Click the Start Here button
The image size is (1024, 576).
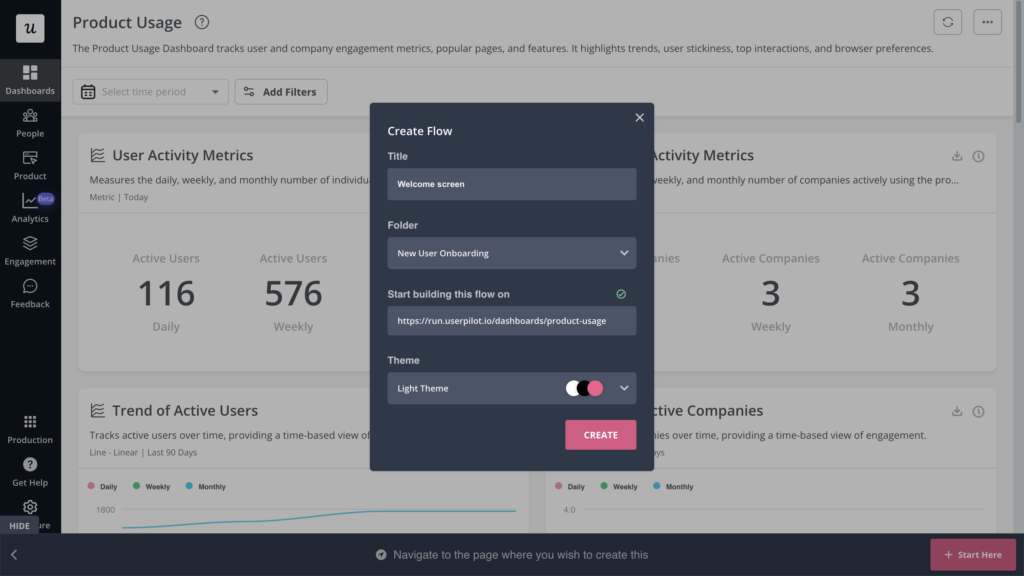point(973,554)
